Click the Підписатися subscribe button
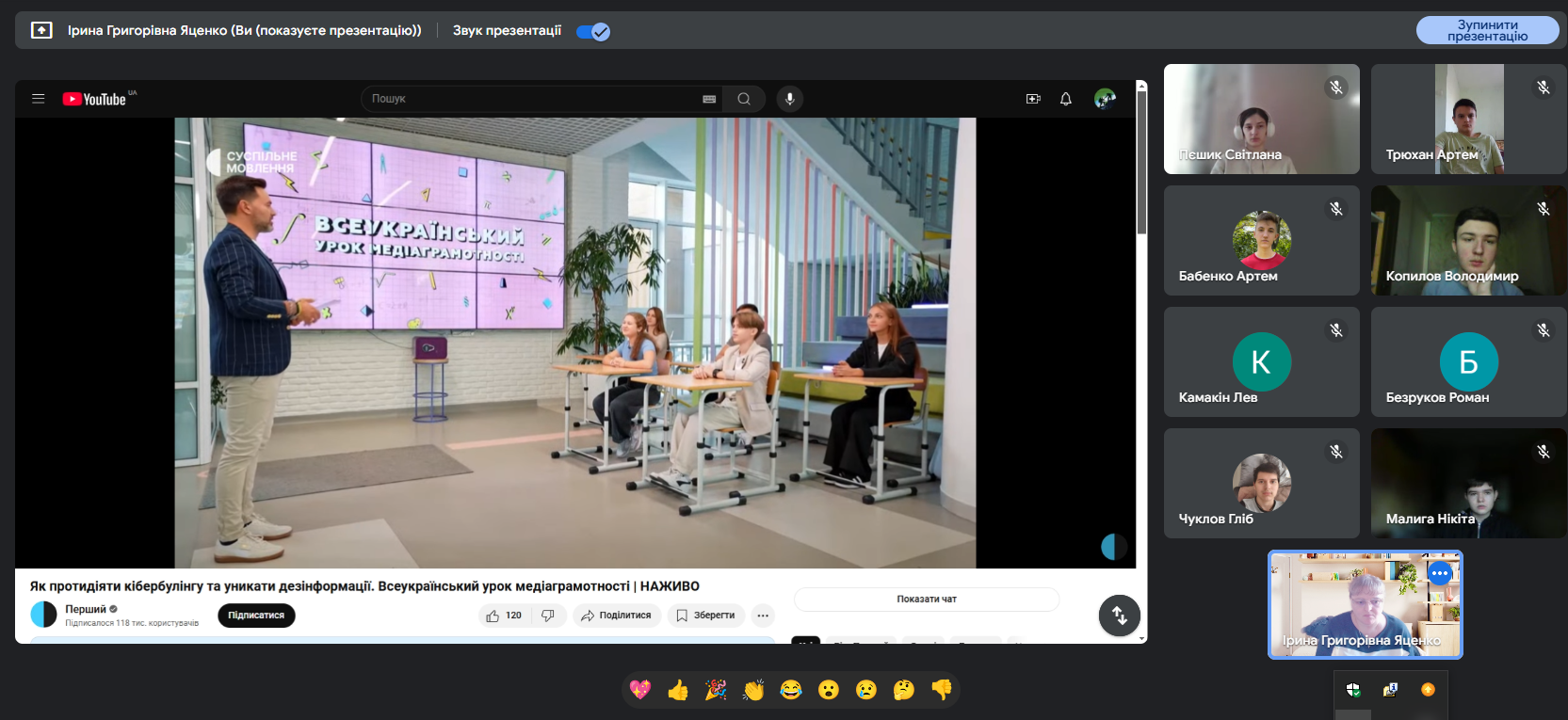 (256, 616)
